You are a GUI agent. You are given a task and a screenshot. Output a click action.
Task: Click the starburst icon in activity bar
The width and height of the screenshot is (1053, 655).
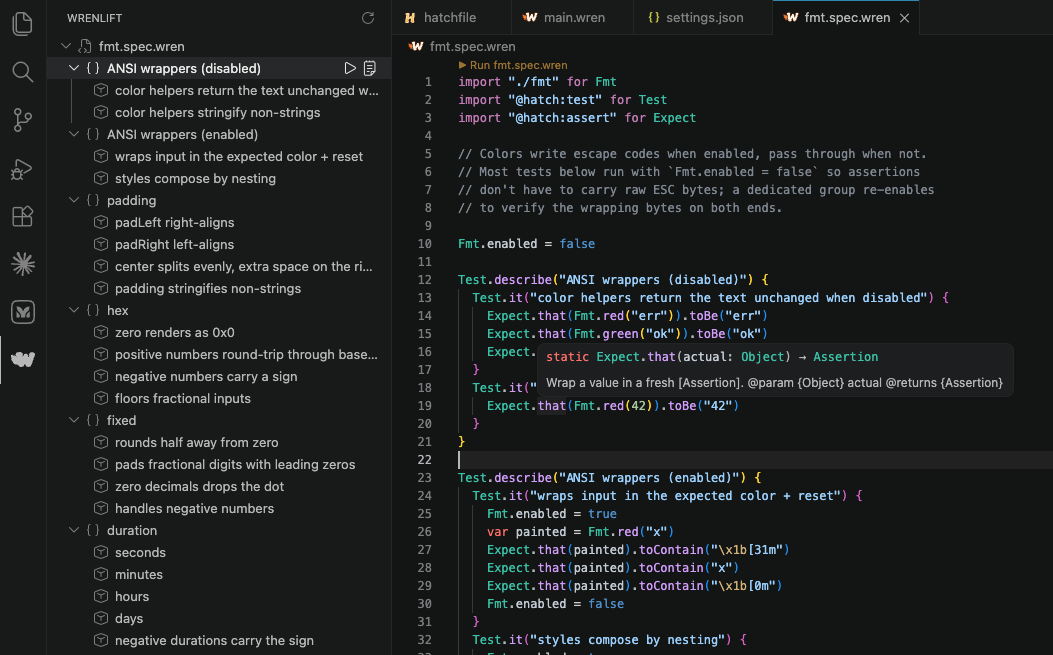(x=23, y=264)
